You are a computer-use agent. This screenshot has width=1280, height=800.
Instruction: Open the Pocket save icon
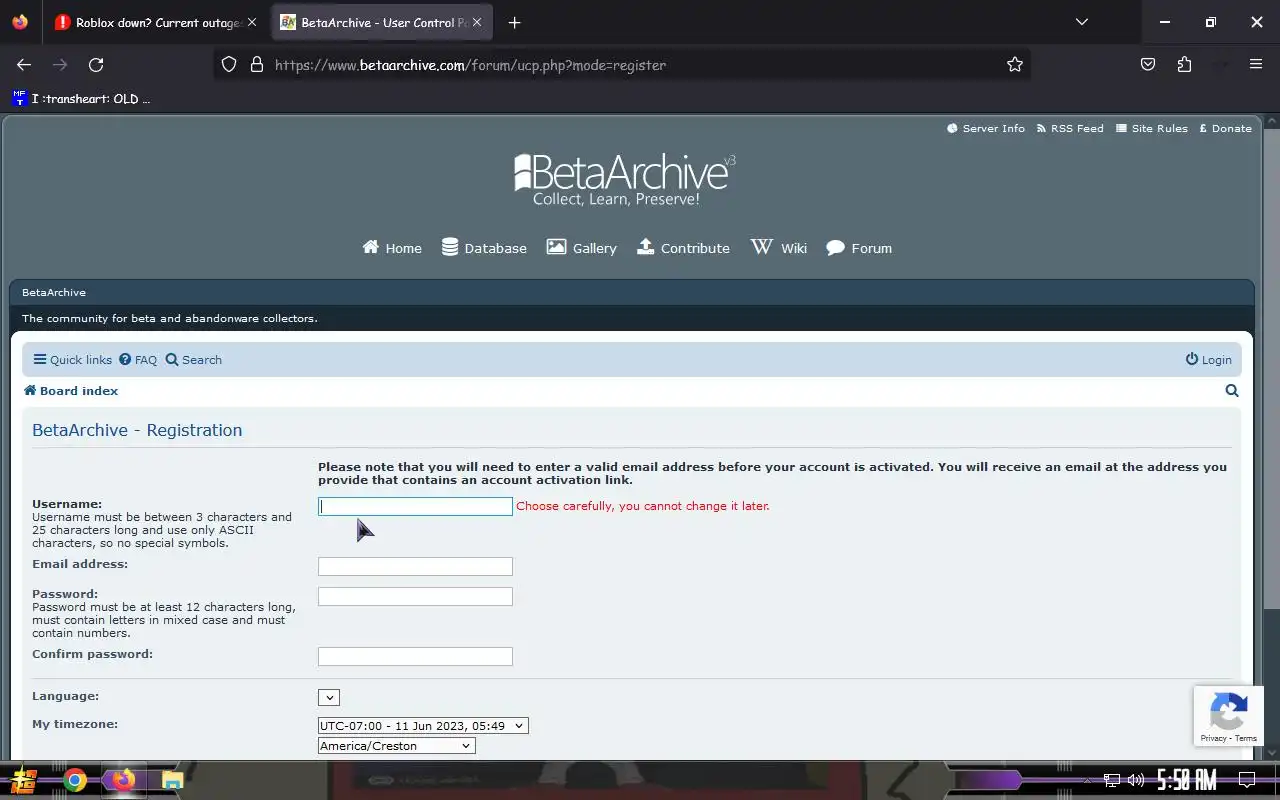point(1148,65)
